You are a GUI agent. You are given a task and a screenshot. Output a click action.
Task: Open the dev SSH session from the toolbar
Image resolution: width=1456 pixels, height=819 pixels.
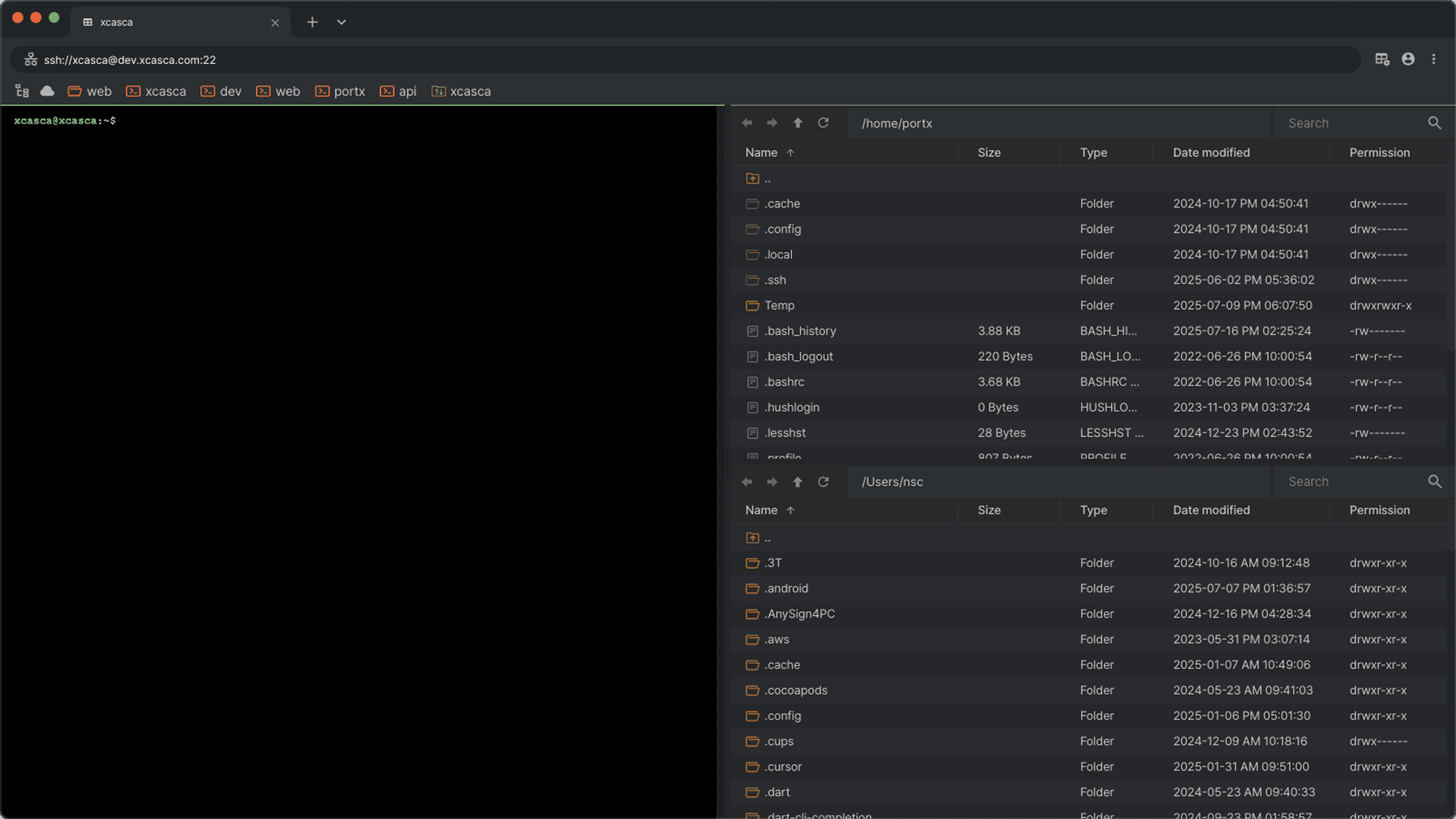point(221,91)
